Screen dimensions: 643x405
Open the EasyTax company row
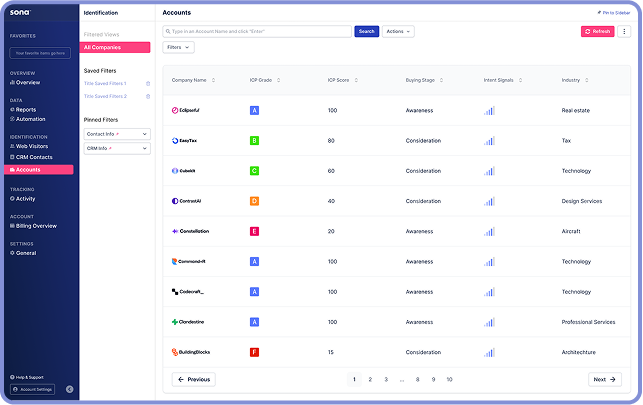[397, 141]
